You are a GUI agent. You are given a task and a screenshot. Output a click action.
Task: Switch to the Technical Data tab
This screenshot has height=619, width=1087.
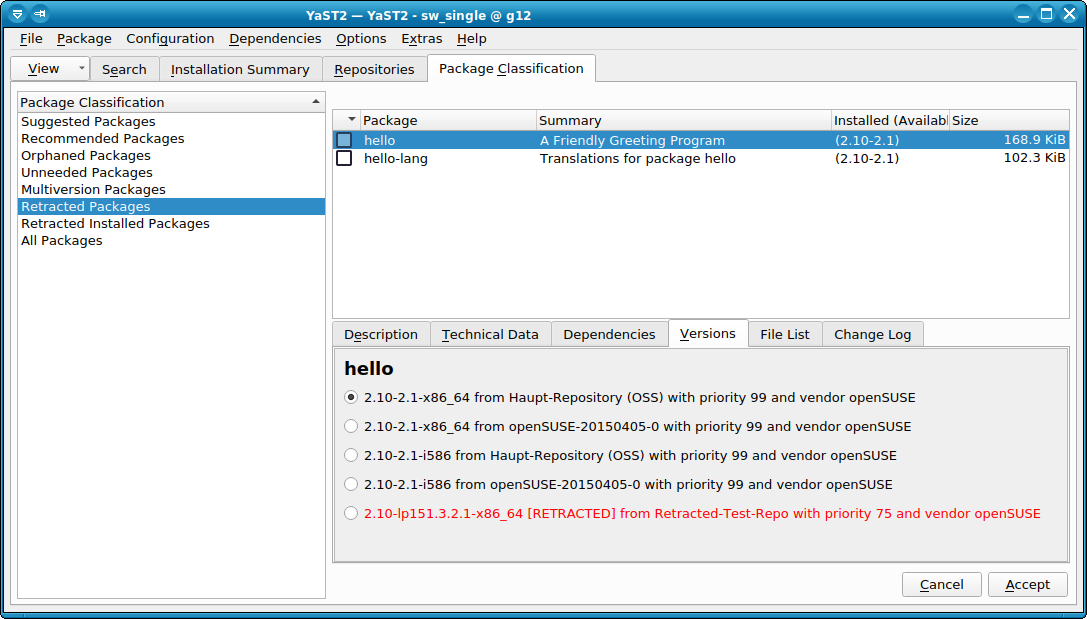point(490,334)
